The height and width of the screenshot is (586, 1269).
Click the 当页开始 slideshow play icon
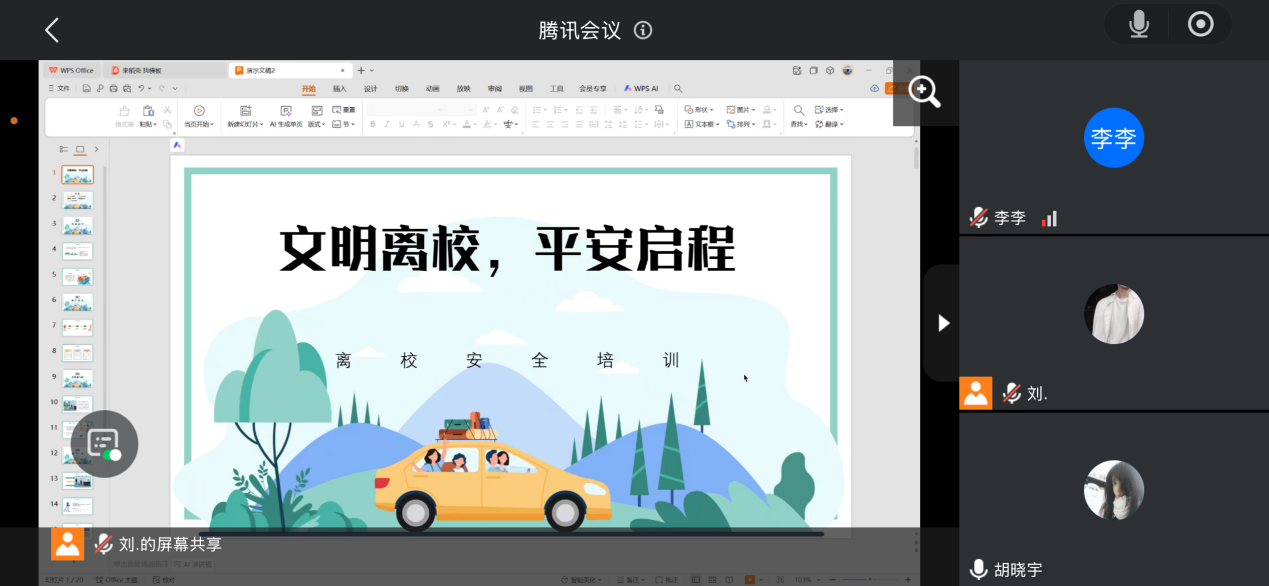click(x=199, y=110)
